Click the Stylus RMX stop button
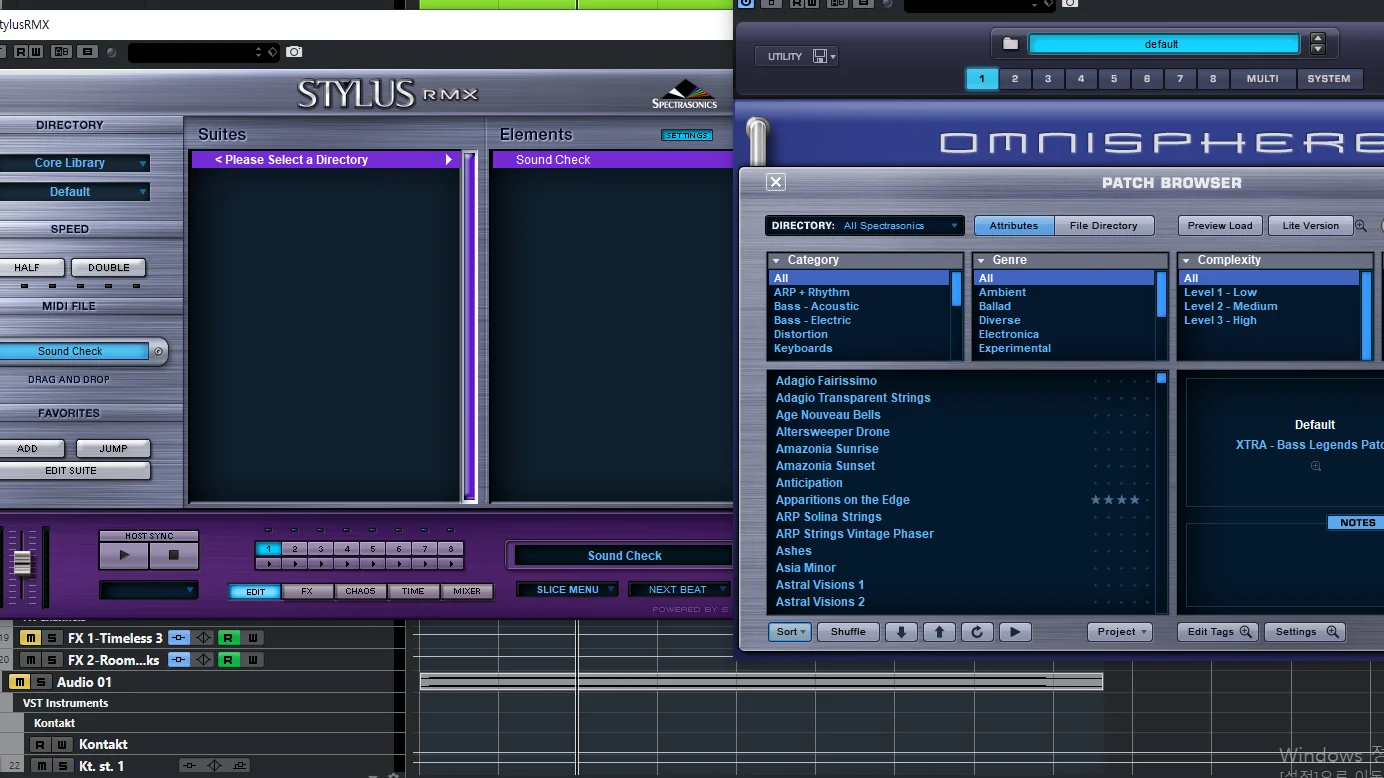This screenshot has width=1384, height=778. point(173,555)
